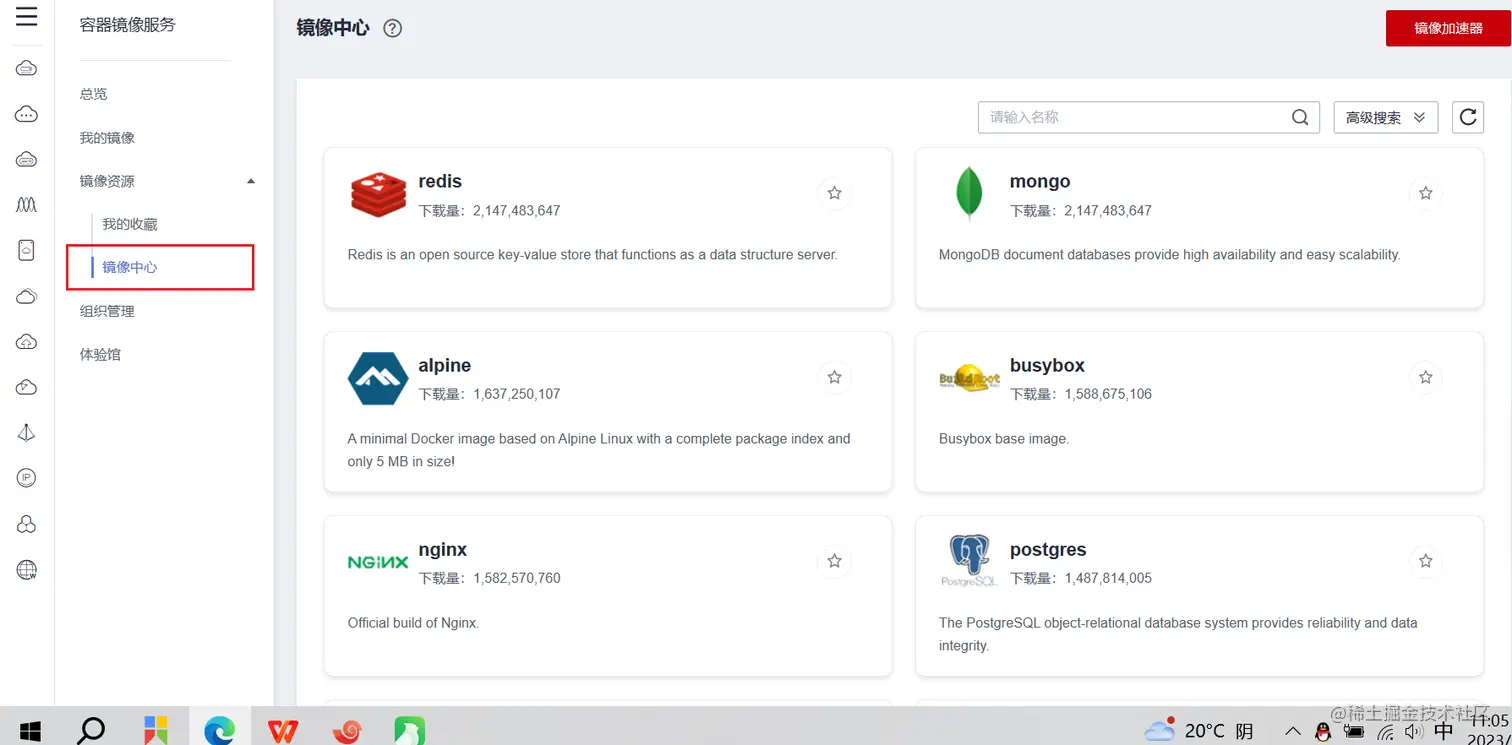Open the colorful store icon on the taskbar
Viewport: 1512px width, 745px height.
(155, 731)
